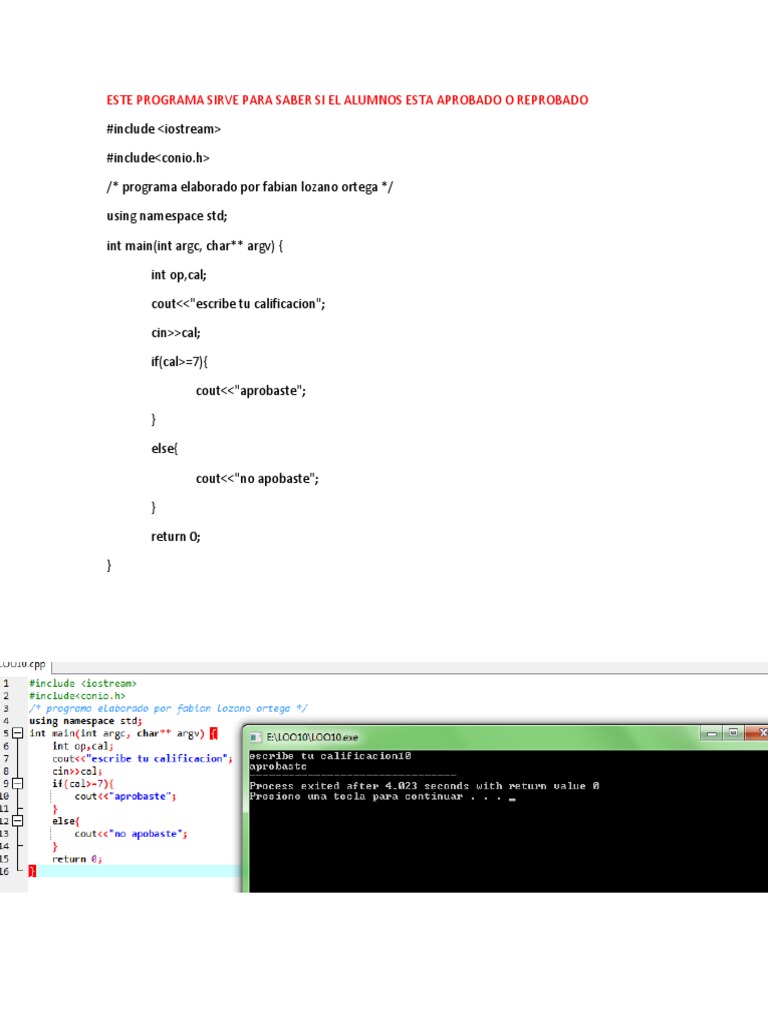Screen dimensions: 768x1024
Task: Click the green #include <iostream> line in the editor
Action: click(83, 683)
